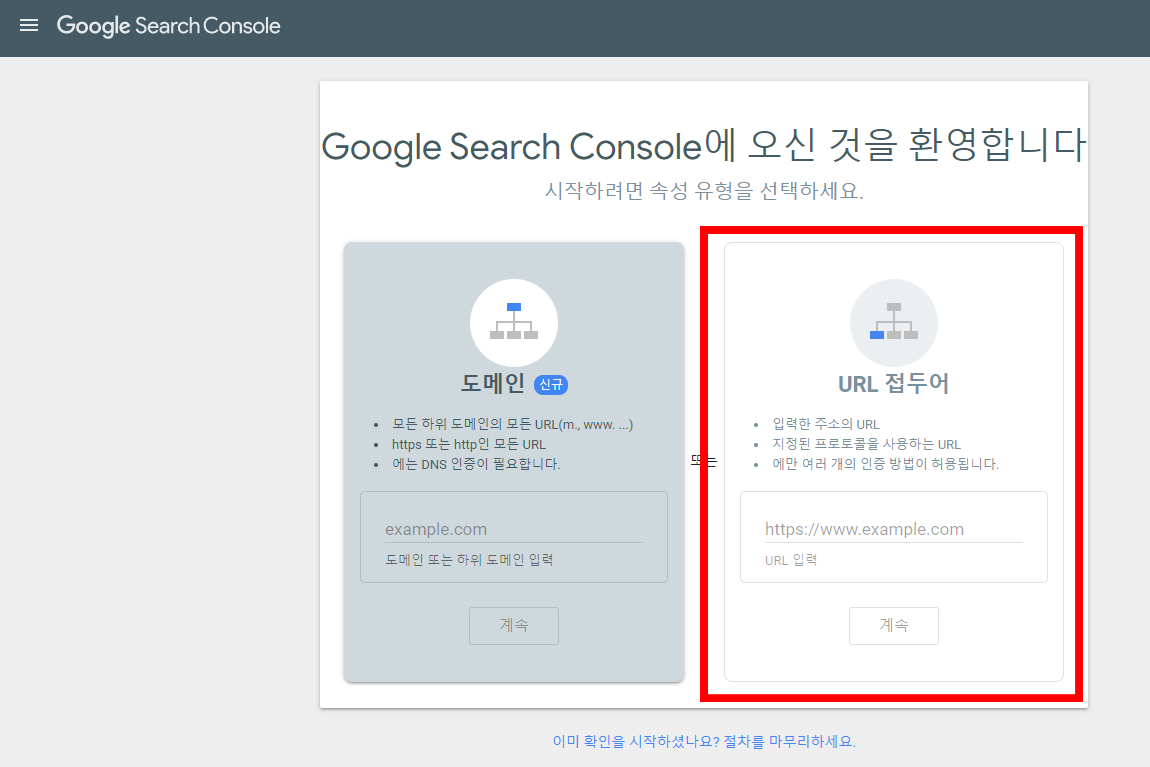This screenshot has width=1150, height=767.
Task: Click the 시작하려면 속성 유형을 선택하세요 subtitle
Action: click(x=704, y=191)
